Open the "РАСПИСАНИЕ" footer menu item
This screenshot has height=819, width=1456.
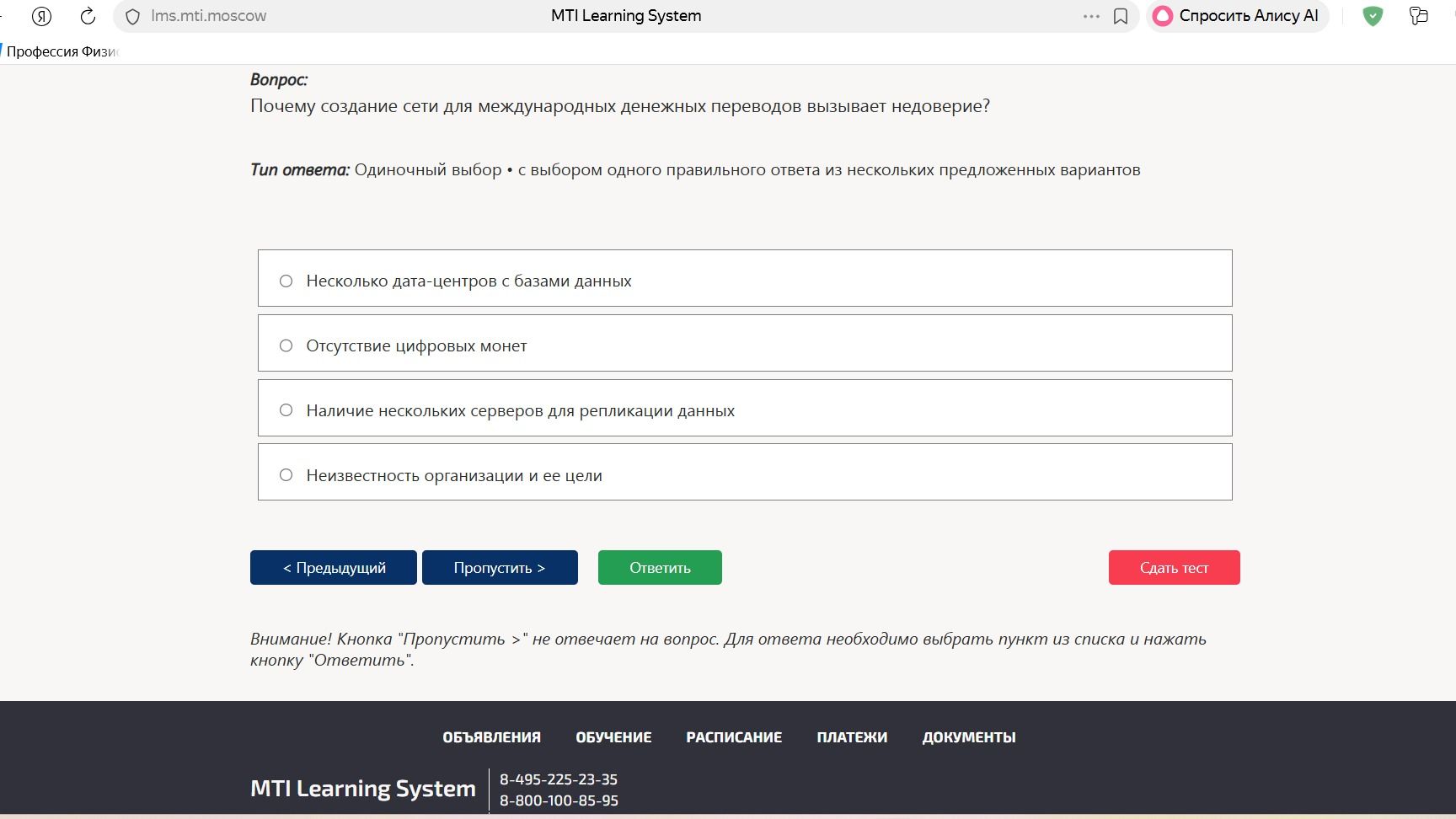point(734,737)
